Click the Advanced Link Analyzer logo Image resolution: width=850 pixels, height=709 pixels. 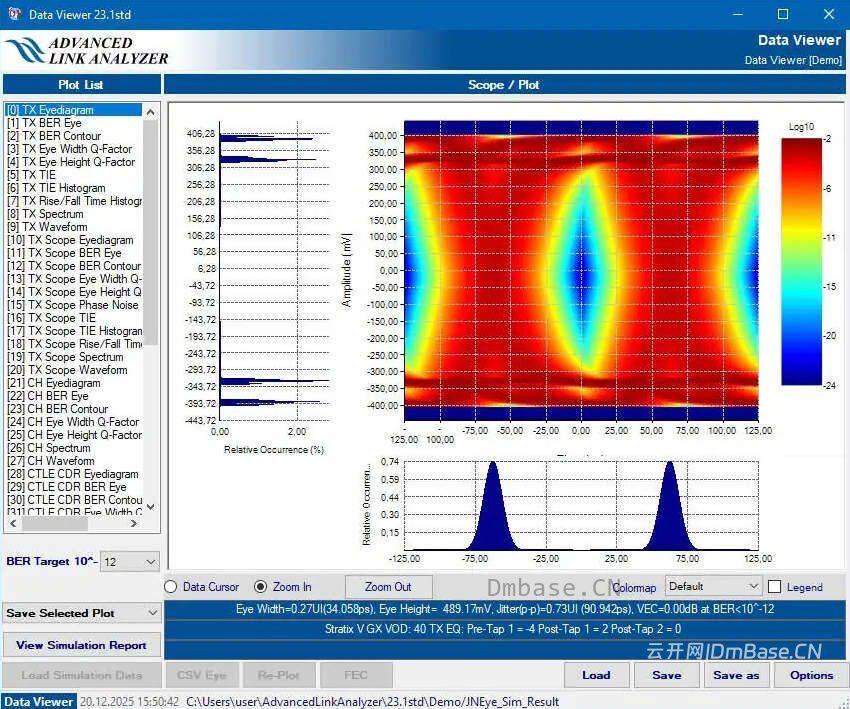pos(87,51)
